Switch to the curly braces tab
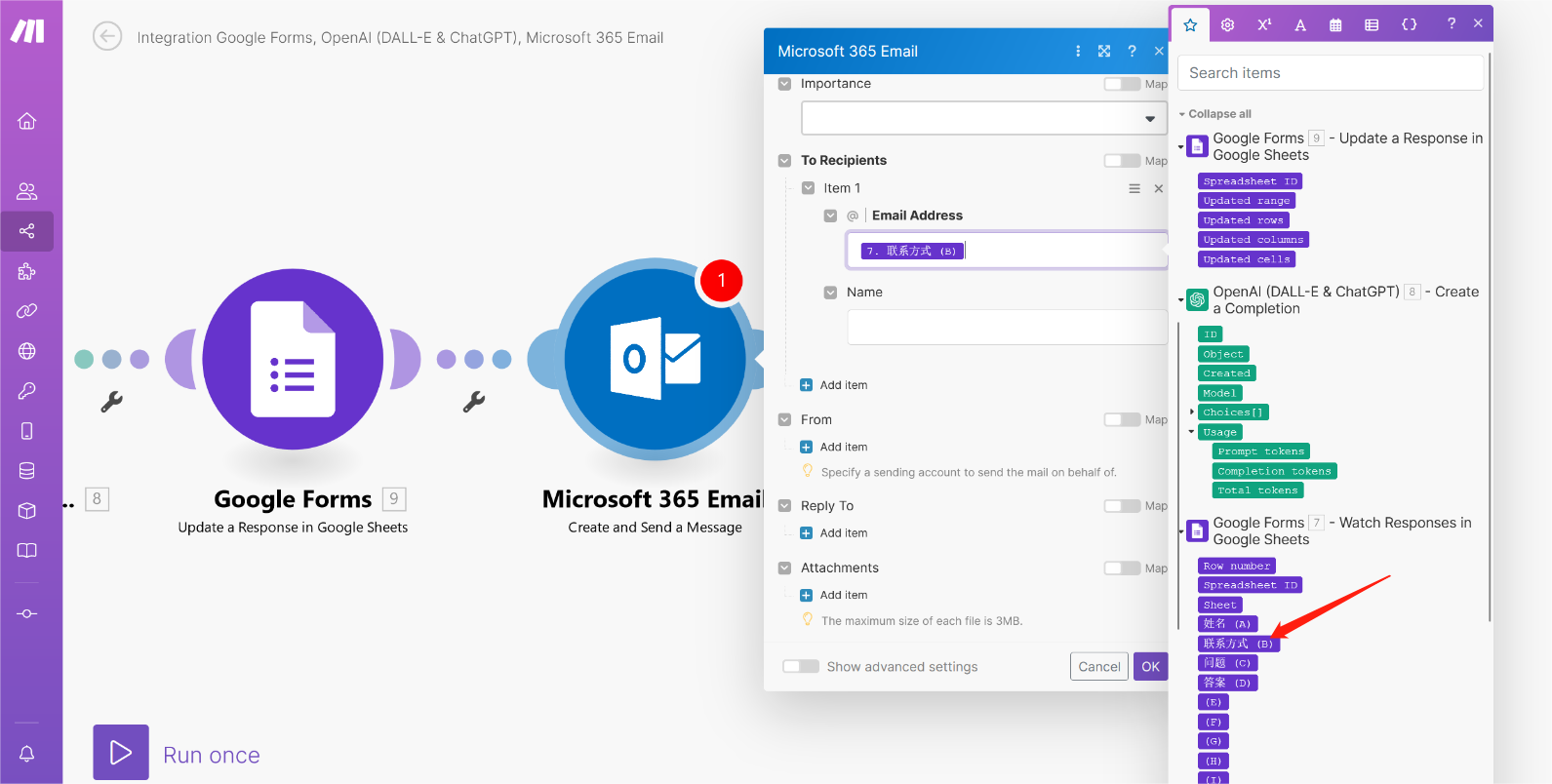 [x=1409, y=24]
